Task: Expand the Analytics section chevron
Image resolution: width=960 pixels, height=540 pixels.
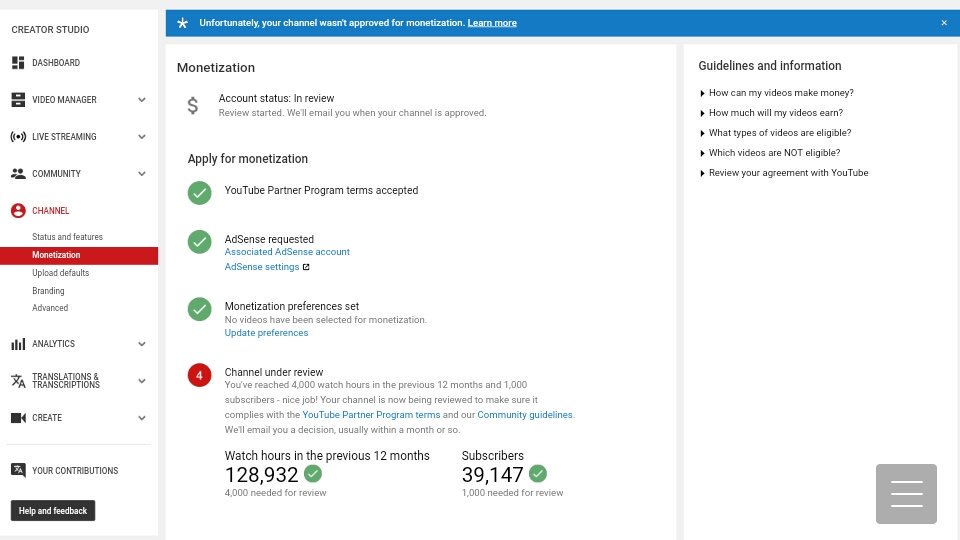Action: [142, 344]
